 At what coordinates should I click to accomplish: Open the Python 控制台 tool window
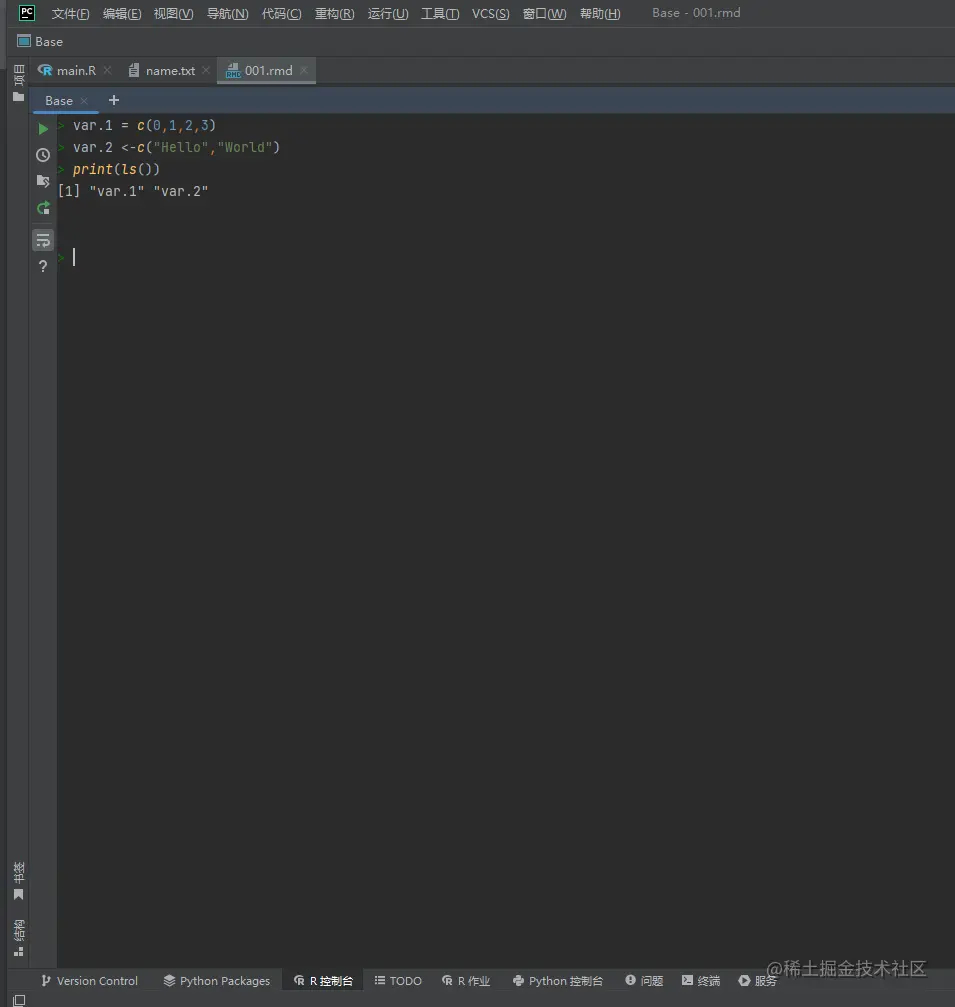558,981
